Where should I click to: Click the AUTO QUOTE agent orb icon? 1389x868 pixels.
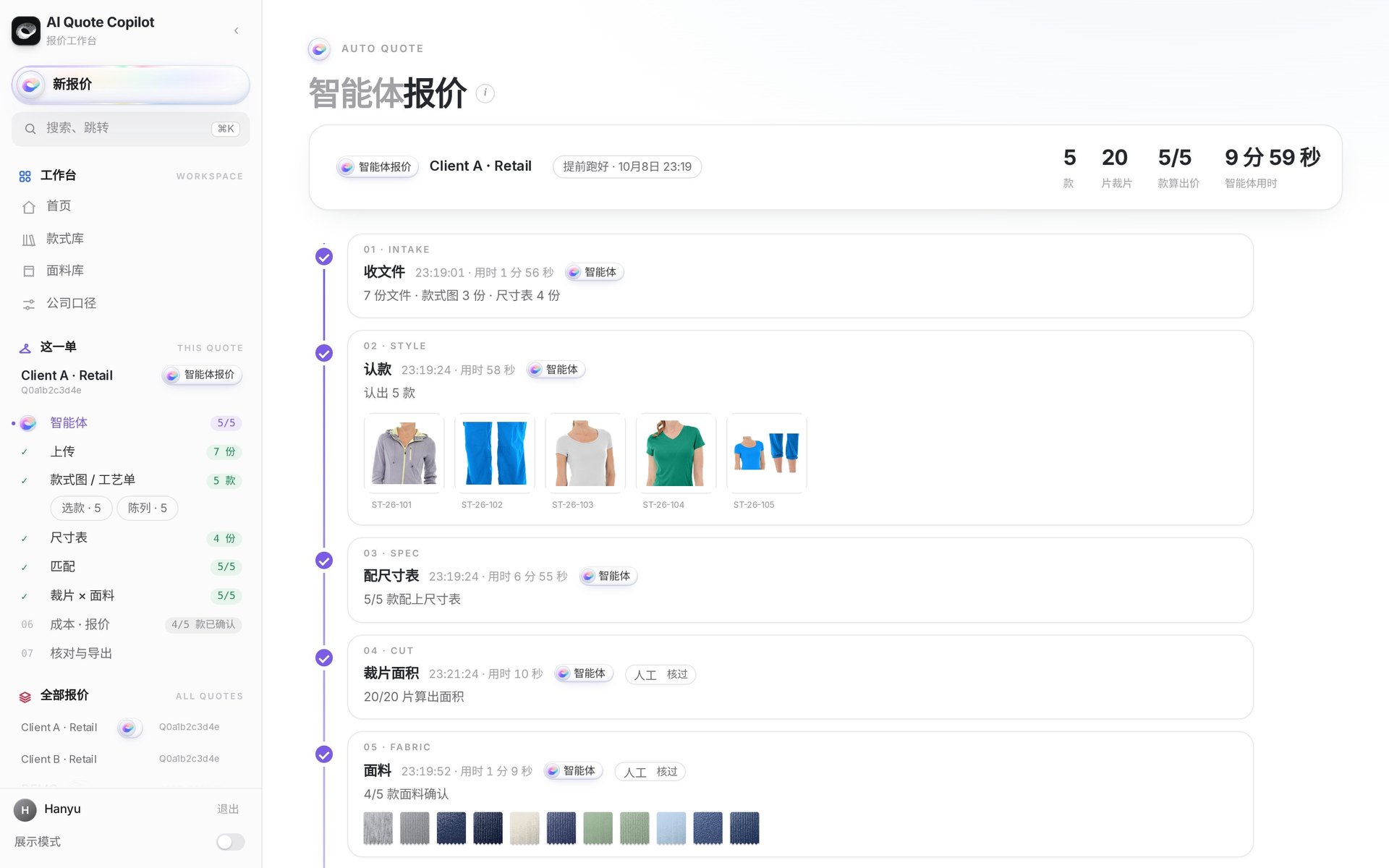point(319,49)
